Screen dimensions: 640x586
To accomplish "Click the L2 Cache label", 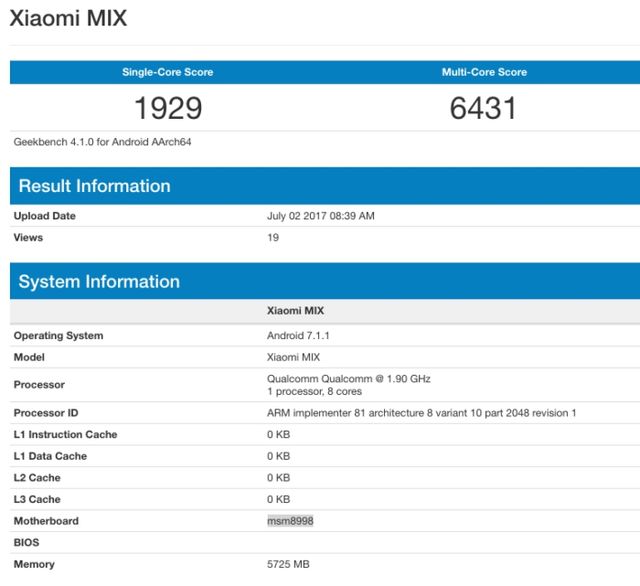I will point(37,478).
